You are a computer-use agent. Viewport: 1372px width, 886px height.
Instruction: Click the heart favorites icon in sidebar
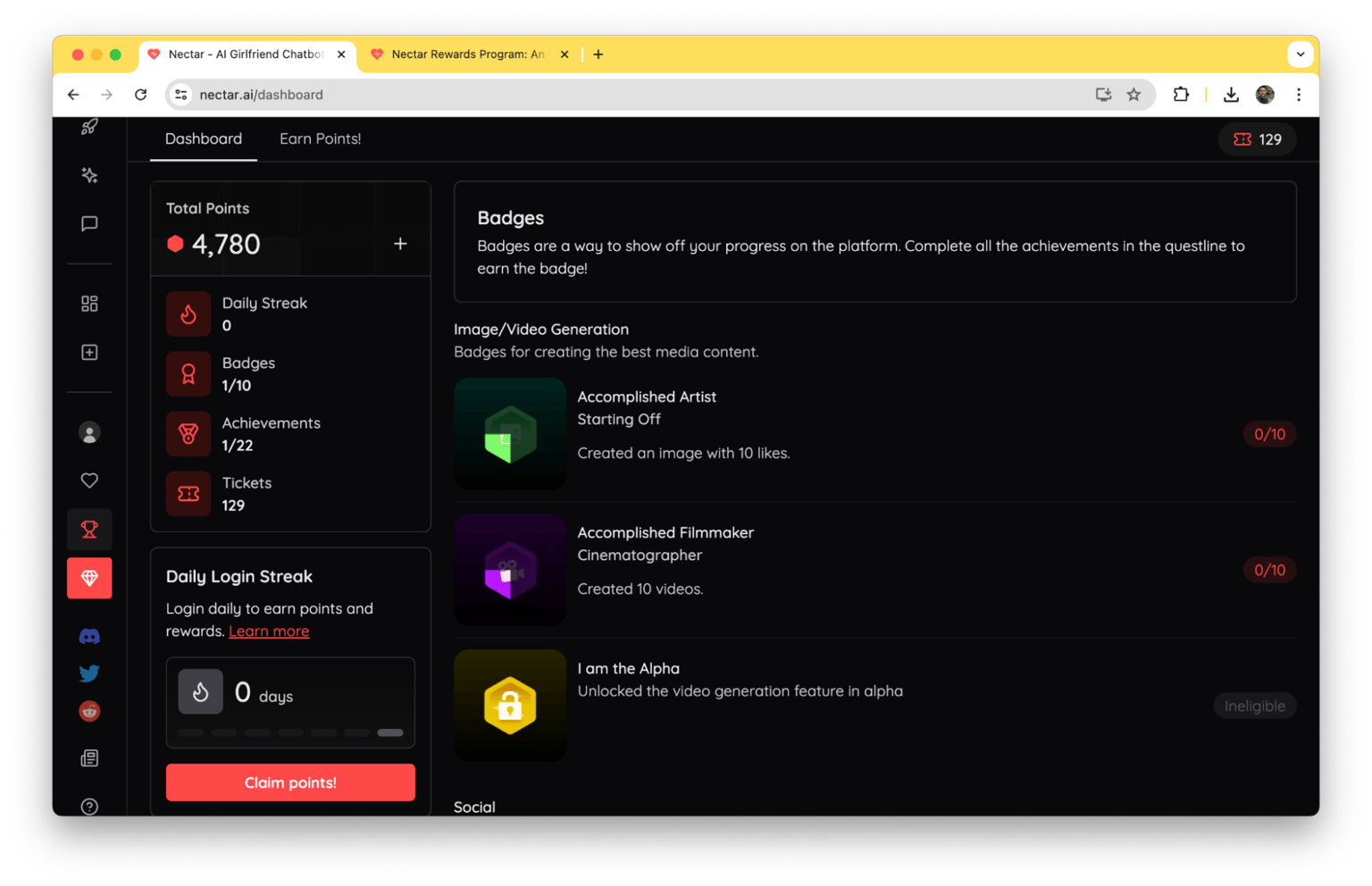click(x=89, y=481)
